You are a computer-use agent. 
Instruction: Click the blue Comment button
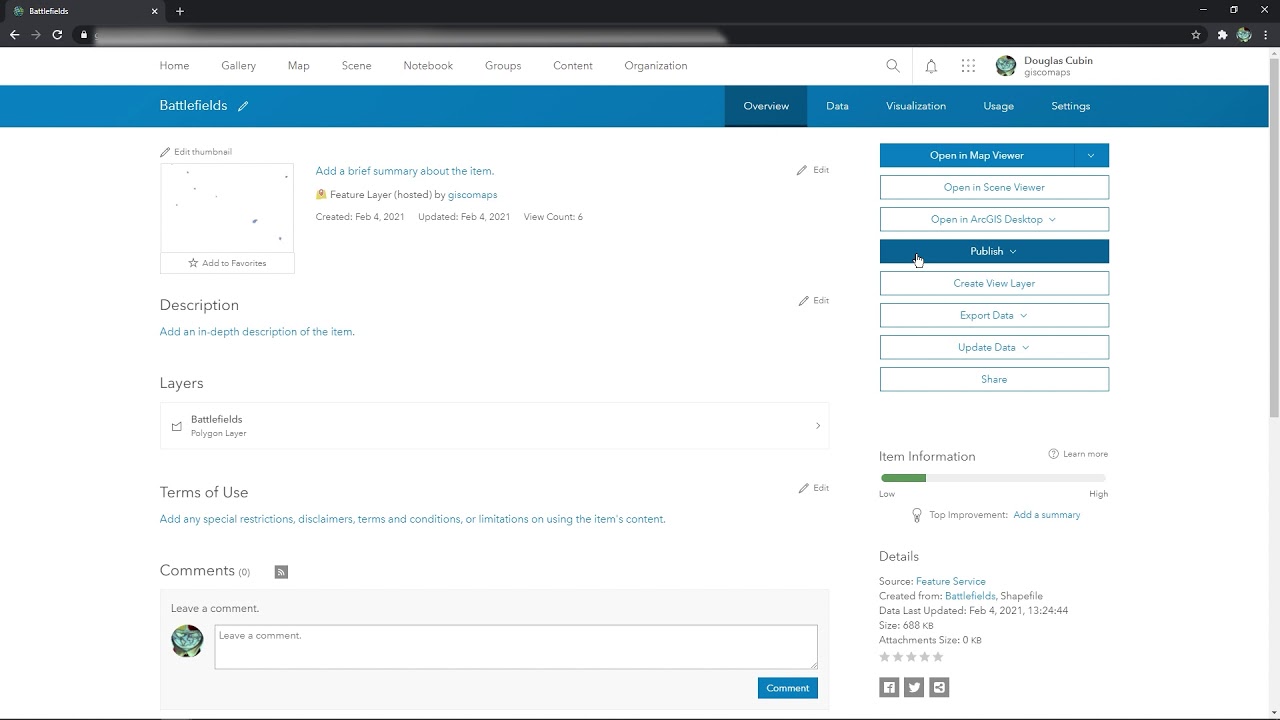[788, 688]
